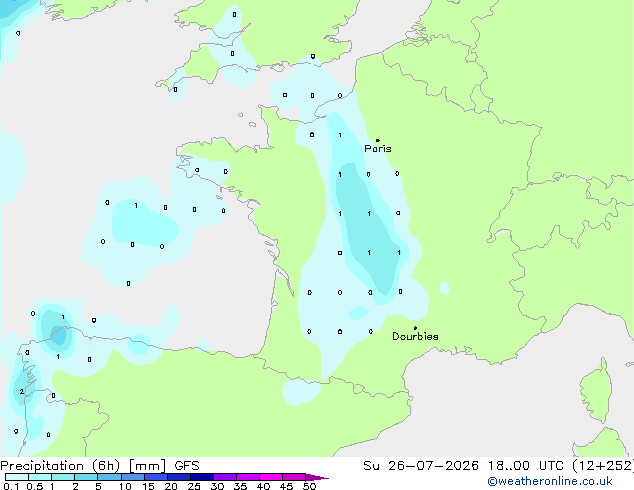This screenshot has width=634, height=490.
Task: Click the legend arrow tip beyond 50
Action: point(317,477)
